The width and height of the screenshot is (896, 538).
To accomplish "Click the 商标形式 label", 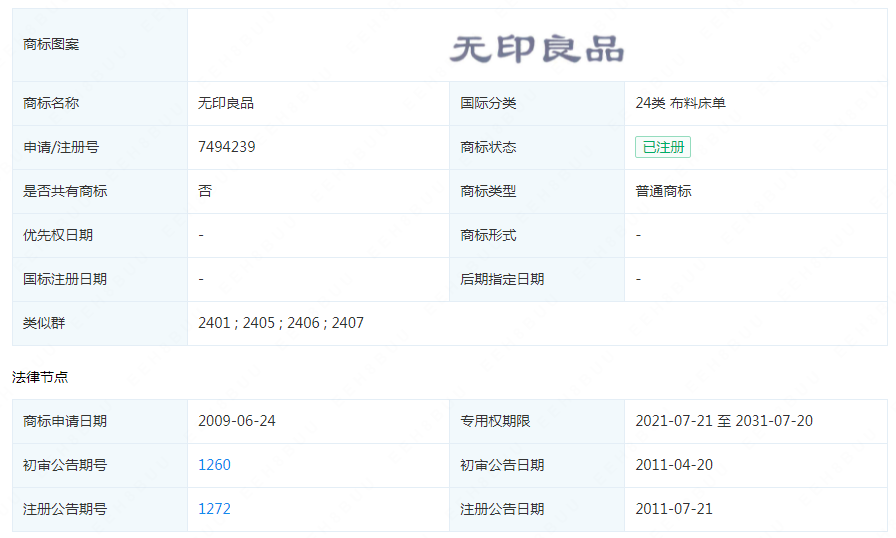I will click(488, 235).
